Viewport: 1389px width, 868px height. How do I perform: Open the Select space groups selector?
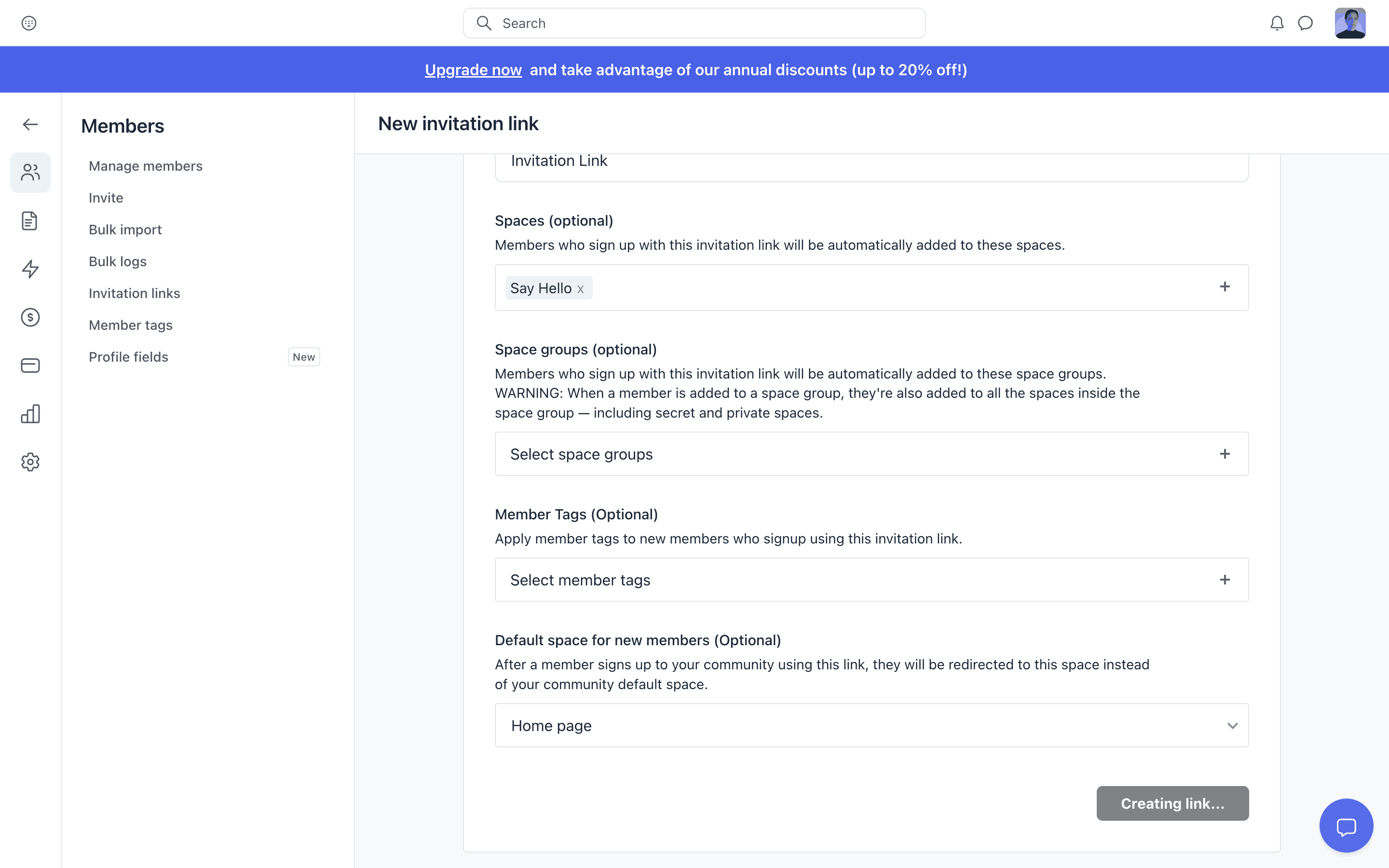click(x=872, y=453)
